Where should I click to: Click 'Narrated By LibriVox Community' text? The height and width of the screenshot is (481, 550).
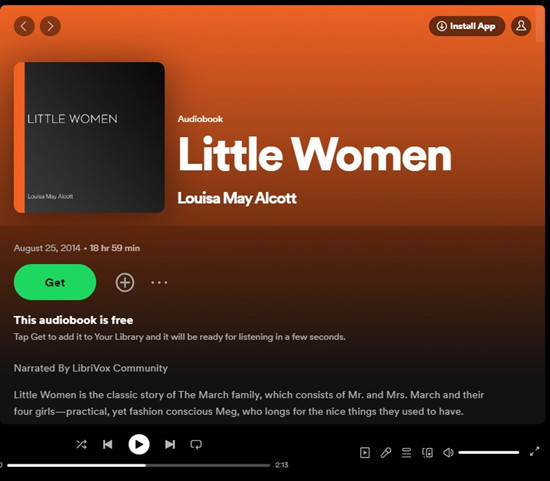(x=90, y=368)
